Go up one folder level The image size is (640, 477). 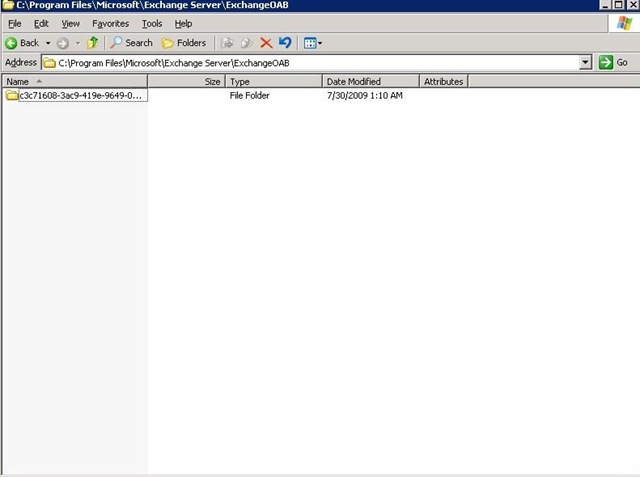tap(93, 42)
